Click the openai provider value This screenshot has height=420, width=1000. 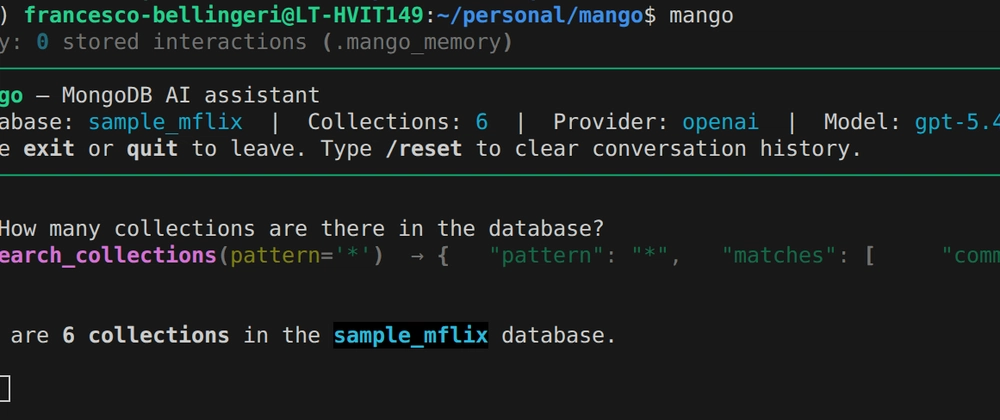pyautogui.click(x=720, y=122)
